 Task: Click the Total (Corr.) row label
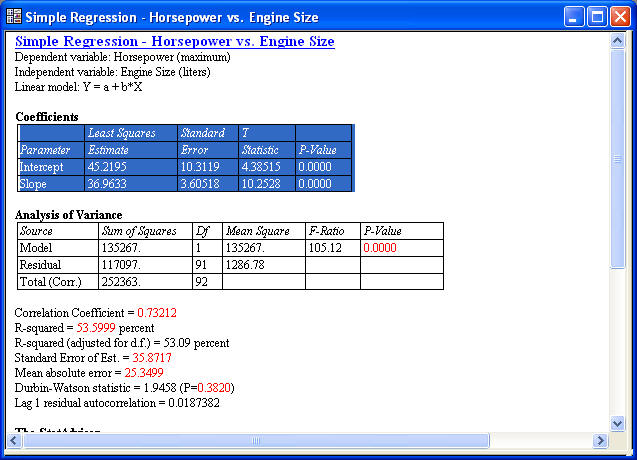pos(51,282)
